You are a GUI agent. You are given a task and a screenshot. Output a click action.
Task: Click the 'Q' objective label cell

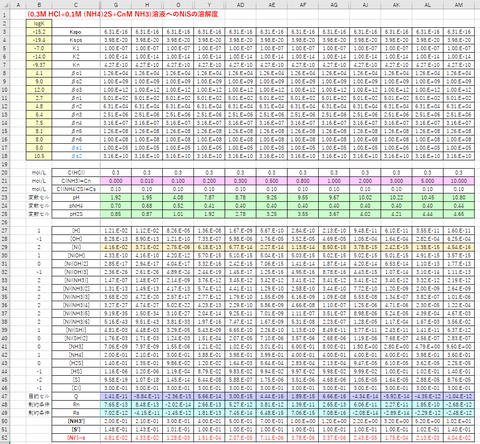click(x=76, y=396)
